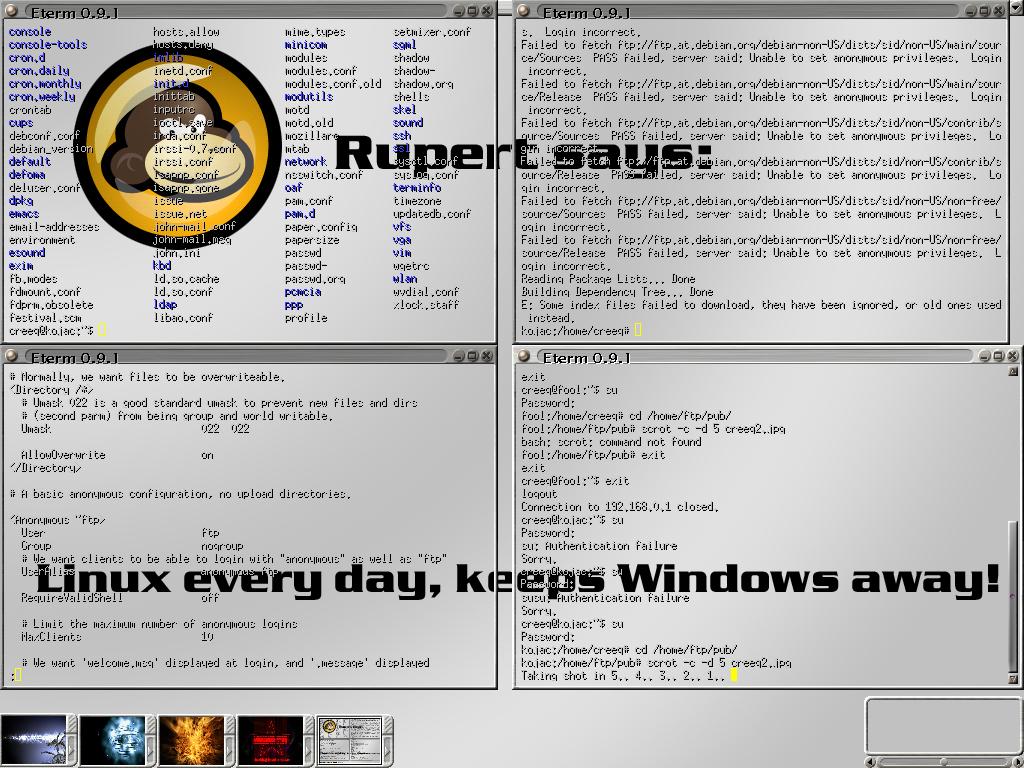Switch to the third pager desktop with orange flames
1024x768 pixels.
[x=191, y=740]
